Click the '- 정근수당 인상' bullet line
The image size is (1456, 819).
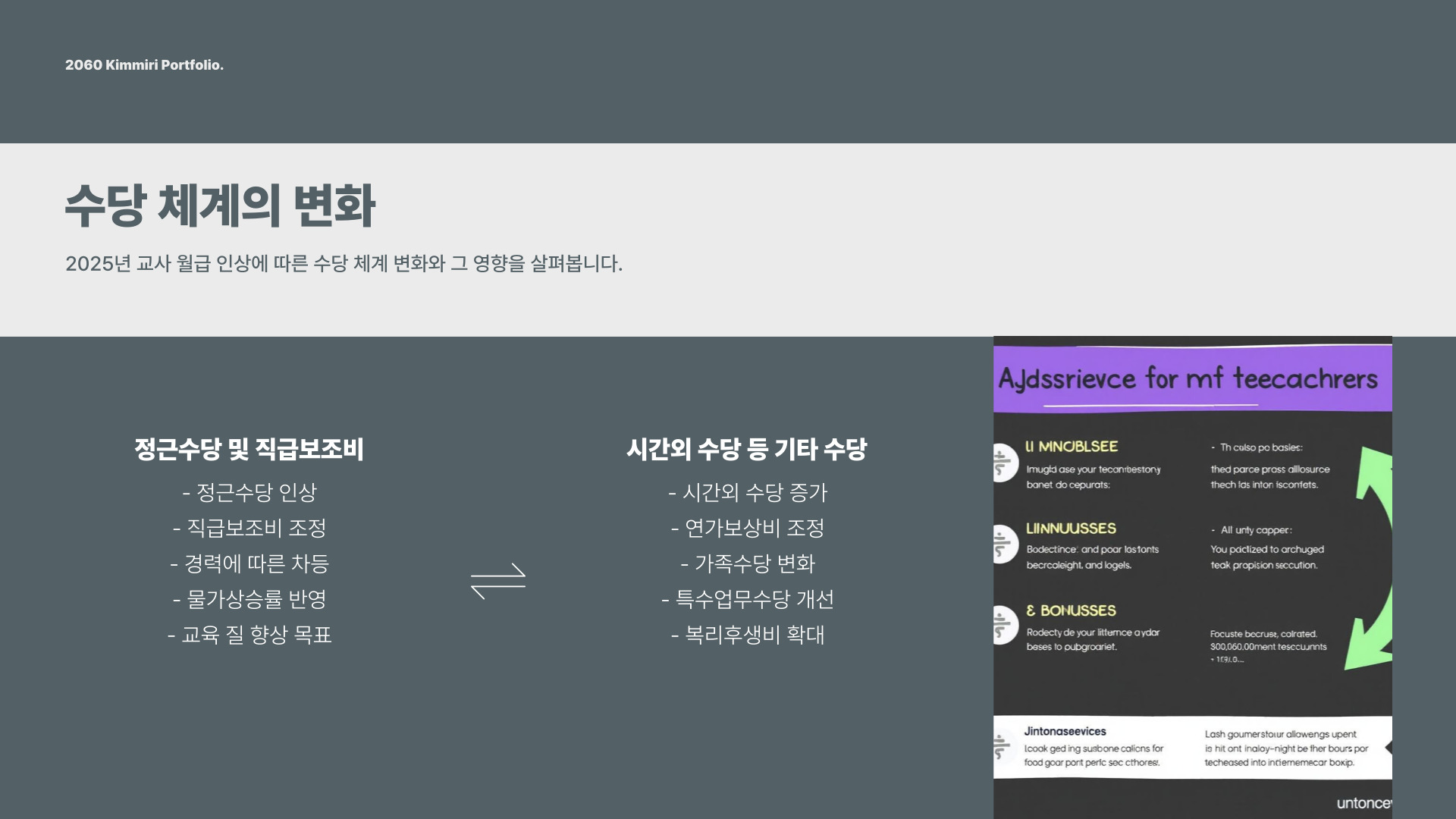tap(249, 492)
